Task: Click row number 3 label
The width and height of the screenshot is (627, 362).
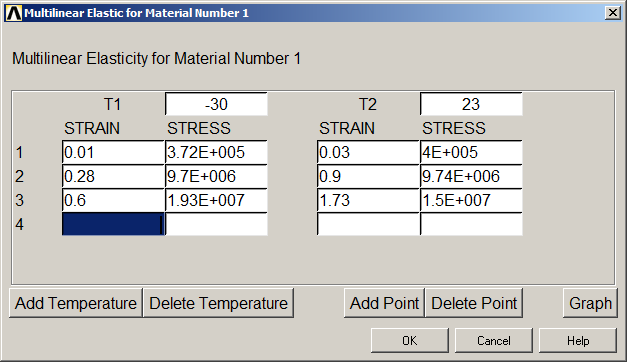Action: (20, 200)
